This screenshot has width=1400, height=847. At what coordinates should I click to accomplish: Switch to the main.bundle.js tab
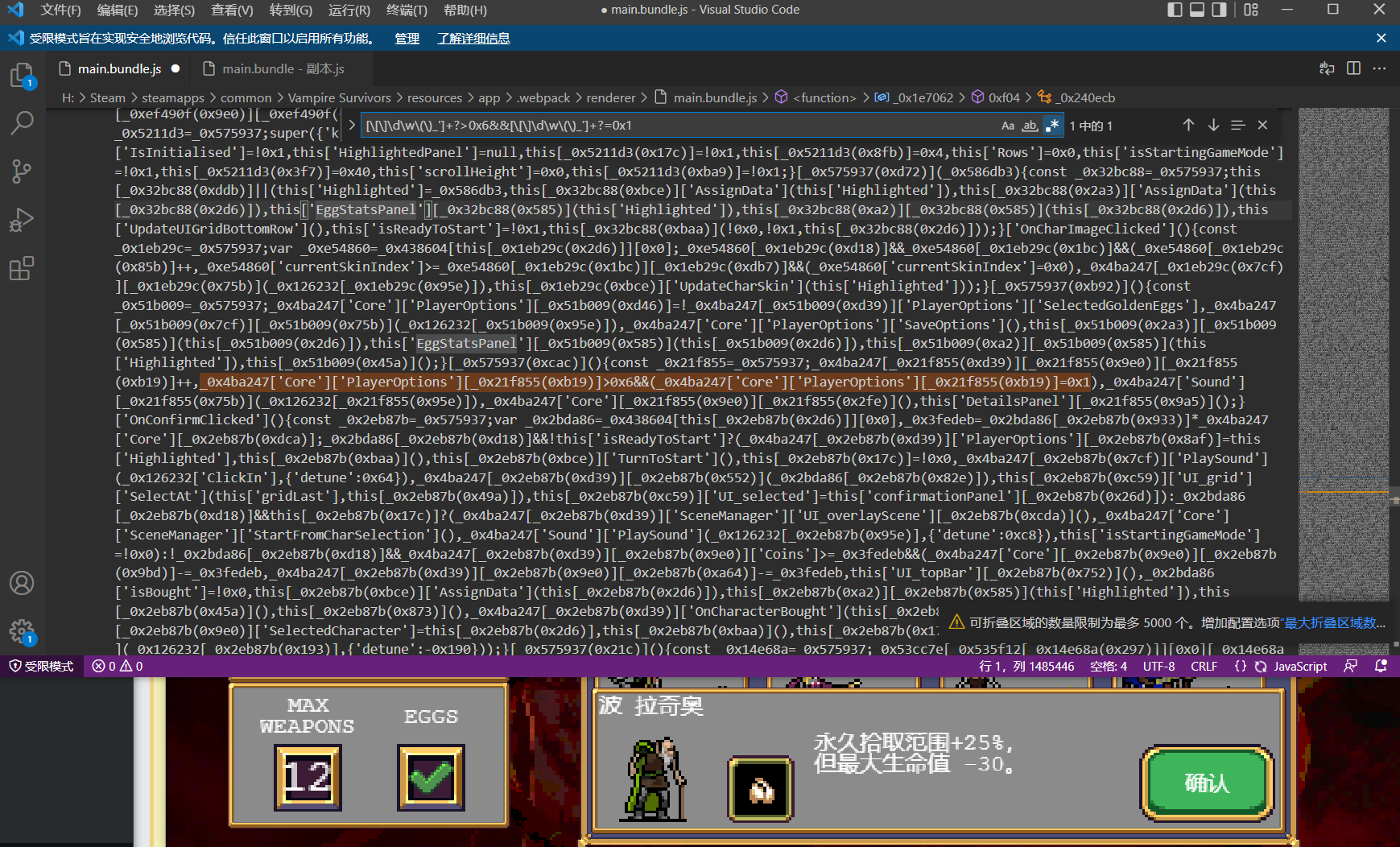119,68
